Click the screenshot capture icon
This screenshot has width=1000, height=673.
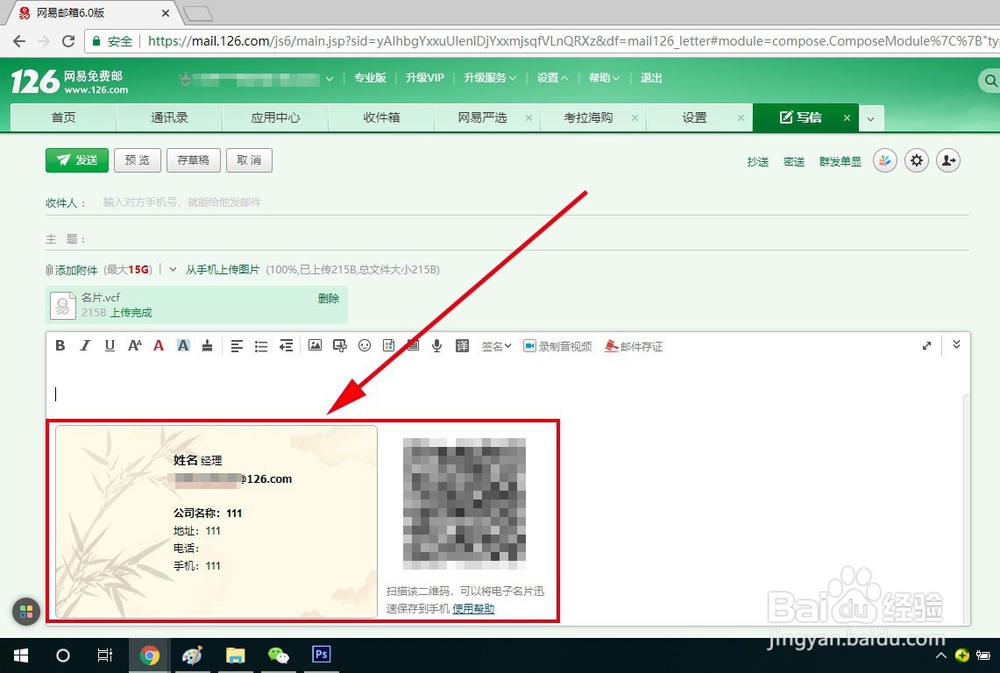pos(340,346)
